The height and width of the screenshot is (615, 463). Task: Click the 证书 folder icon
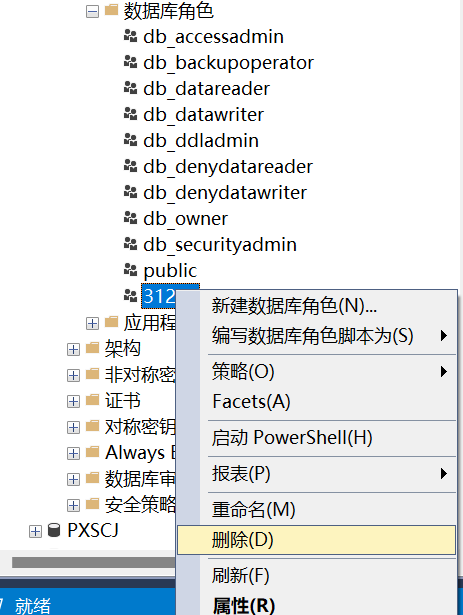click(x=93, y=400)
